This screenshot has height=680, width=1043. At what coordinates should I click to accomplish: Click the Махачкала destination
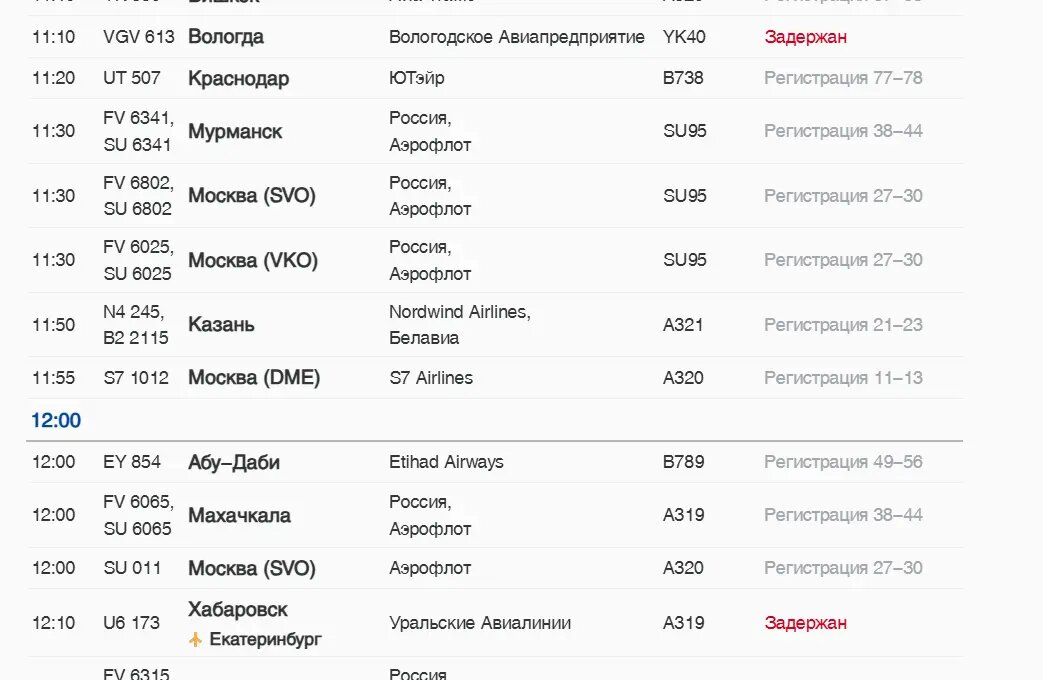click(x=239, y=515)
